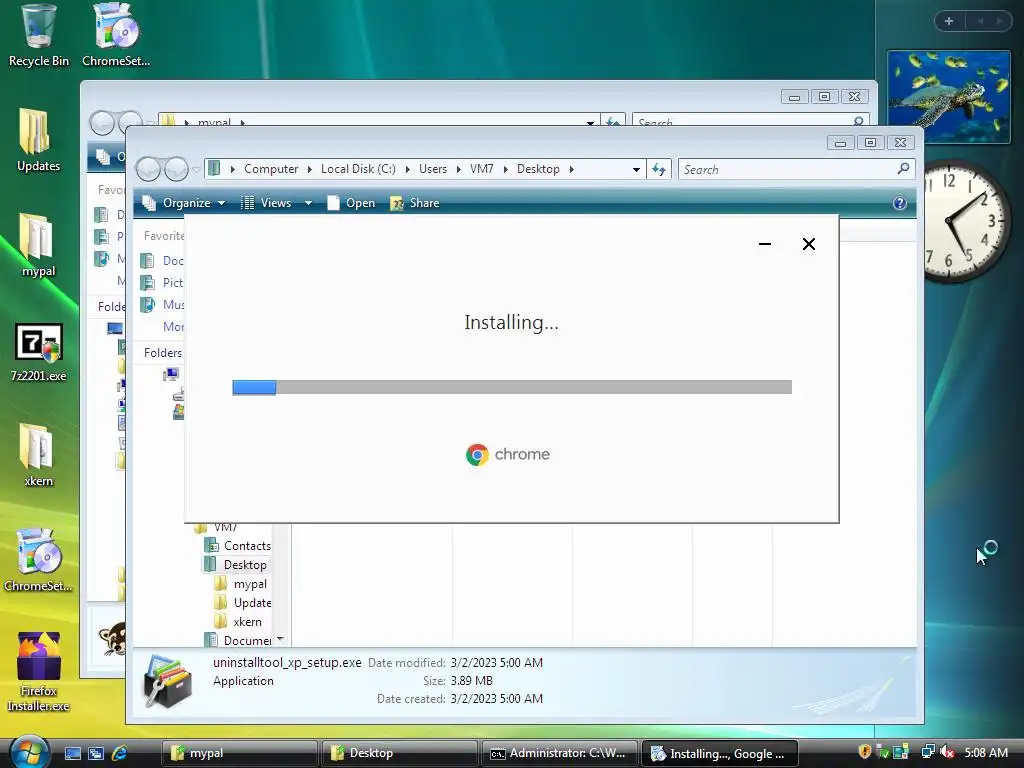Click Users in the address breadcrumb

pos(433,169)
